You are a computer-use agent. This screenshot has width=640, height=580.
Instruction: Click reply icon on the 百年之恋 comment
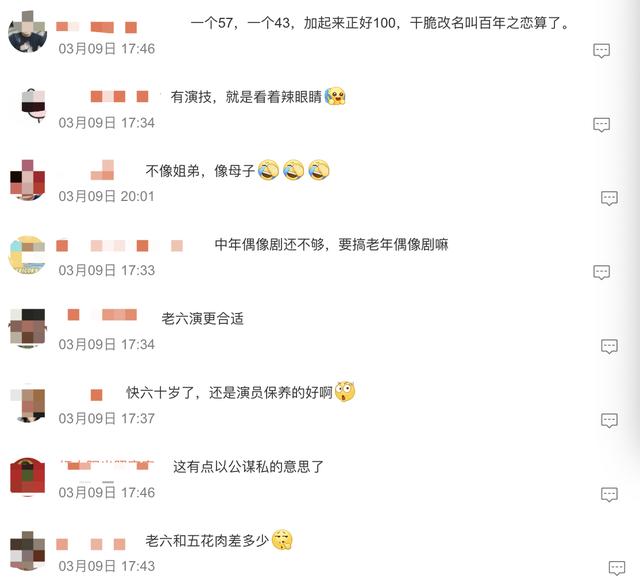point(601,51)
